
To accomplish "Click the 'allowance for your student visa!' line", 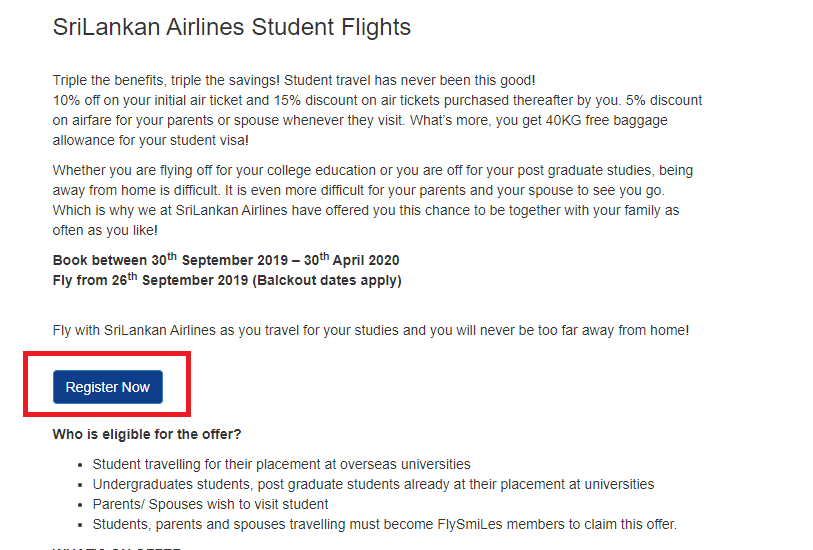I will point(148,140).
